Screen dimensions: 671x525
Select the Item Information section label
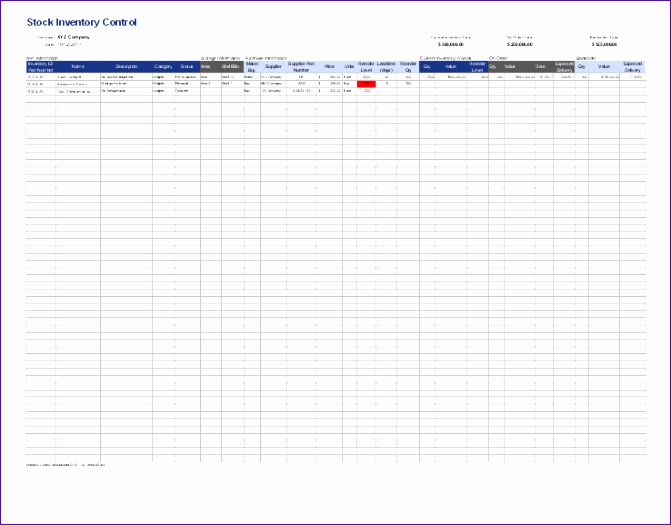pos(42,58)
